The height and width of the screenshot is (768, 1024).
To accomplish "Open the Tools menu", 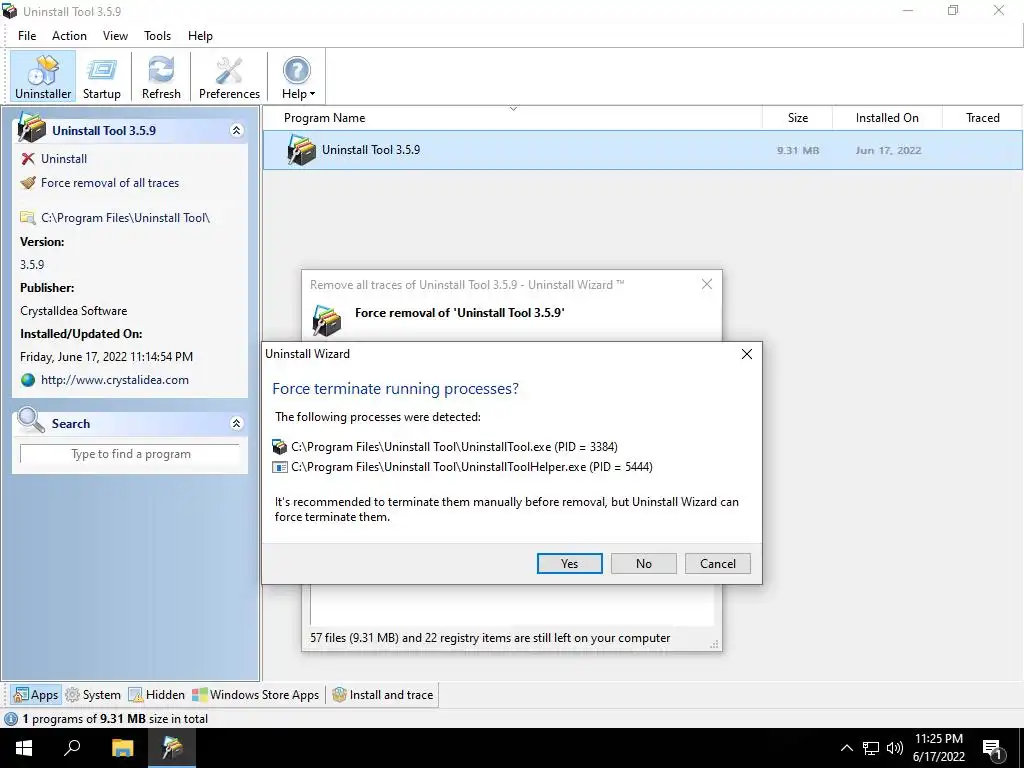I will [157, 36].
